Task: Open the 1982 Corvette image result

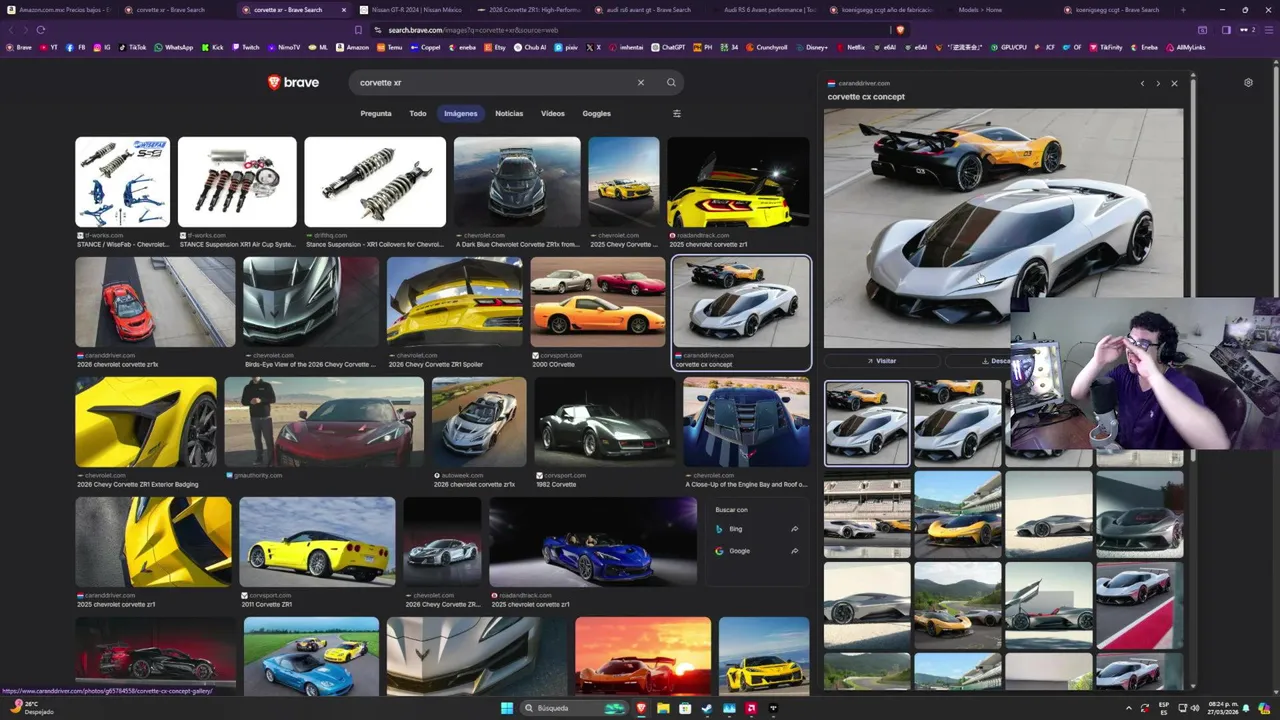Action: (605, 422)
